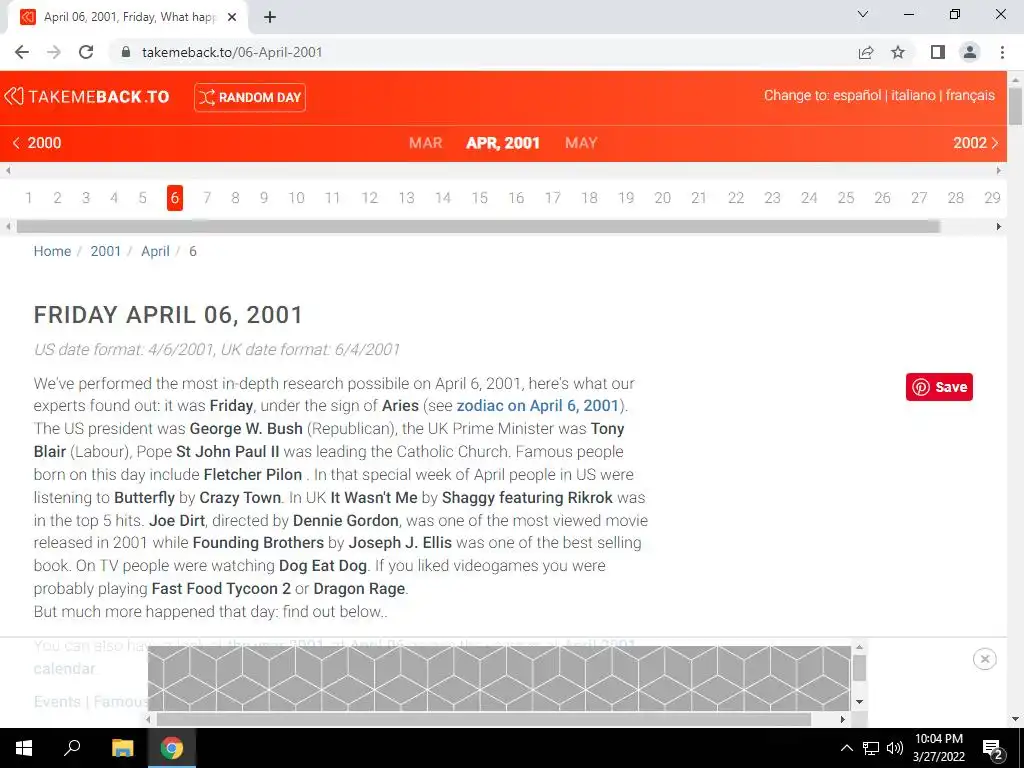Click the browser back arrow
Screen dimensions: 1024x768
point(22,52)
